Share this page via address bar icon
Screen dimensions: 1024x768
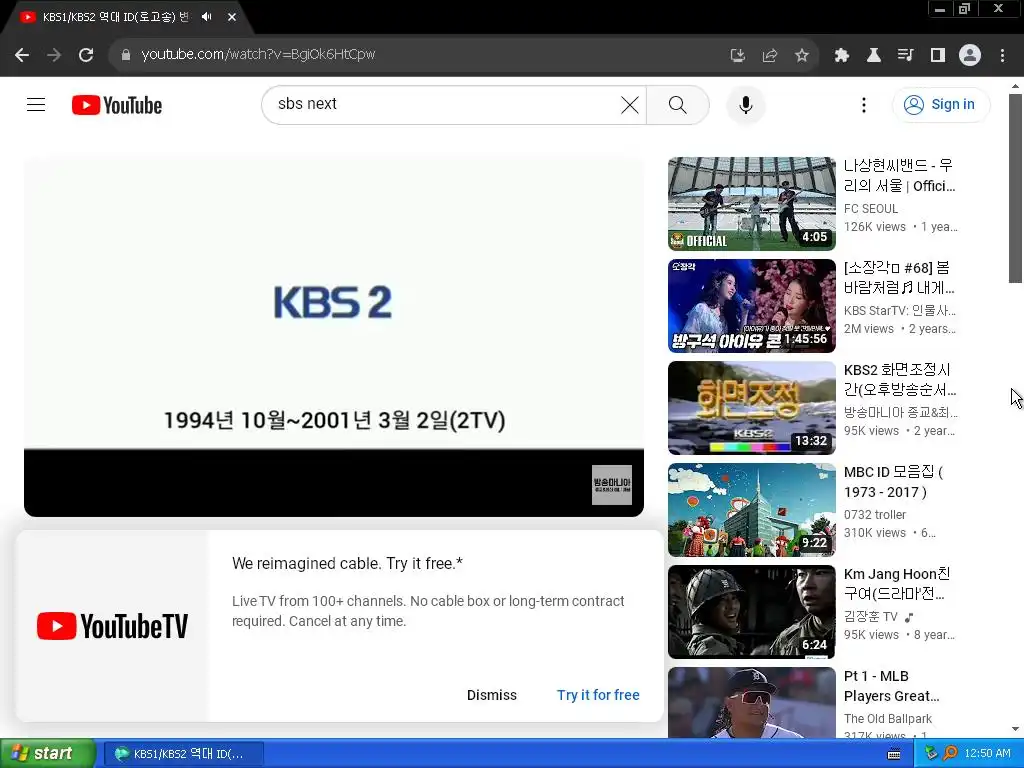(x=770, y=56)
